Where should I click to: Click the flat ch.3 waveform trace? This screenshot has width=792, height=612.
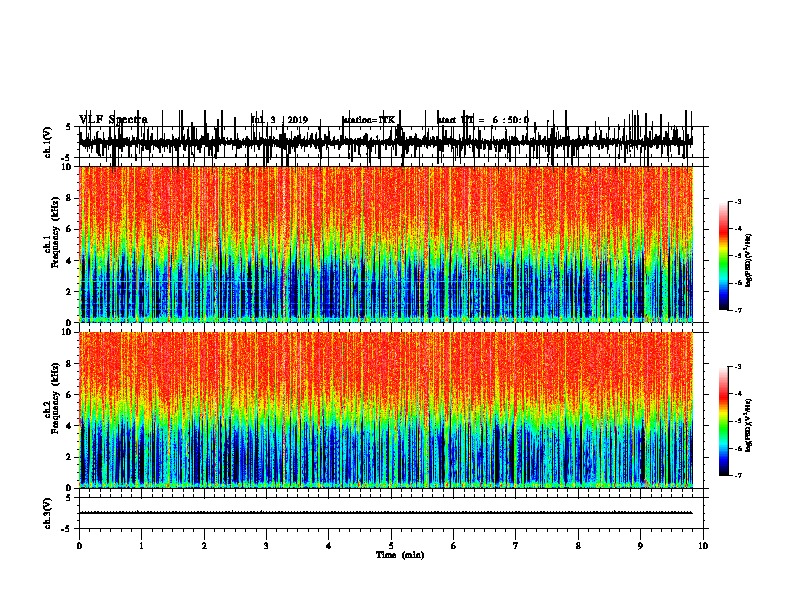[385, 513]
